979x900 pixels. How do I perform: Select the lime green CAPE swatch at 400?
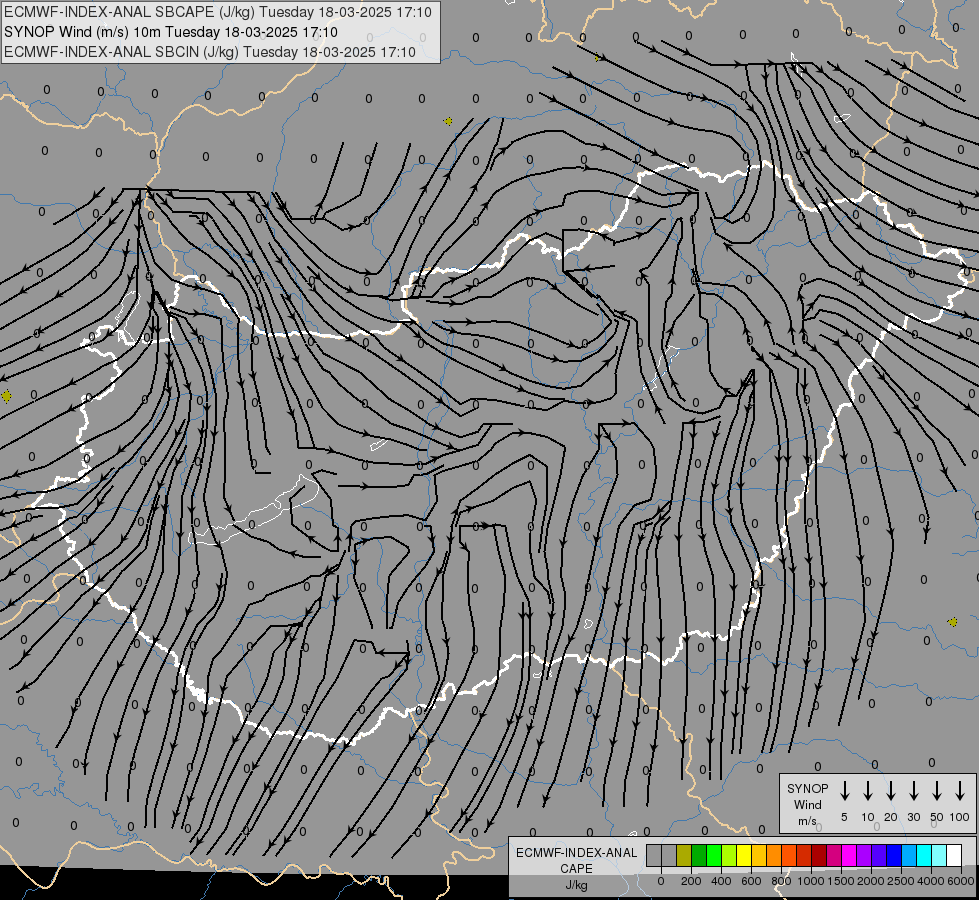click(x=729, y=855)
